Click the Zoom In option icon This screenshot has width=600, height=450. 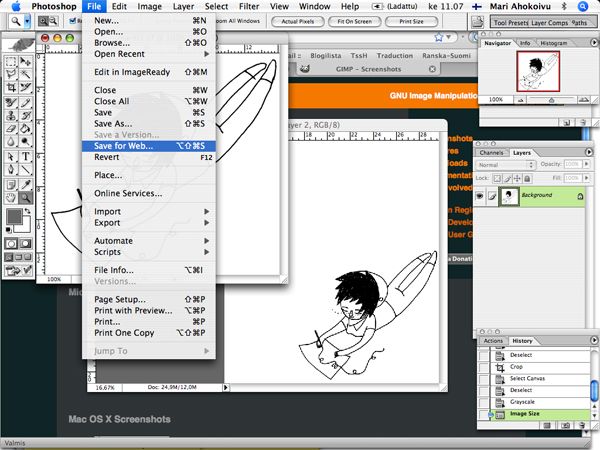(43, 21)
